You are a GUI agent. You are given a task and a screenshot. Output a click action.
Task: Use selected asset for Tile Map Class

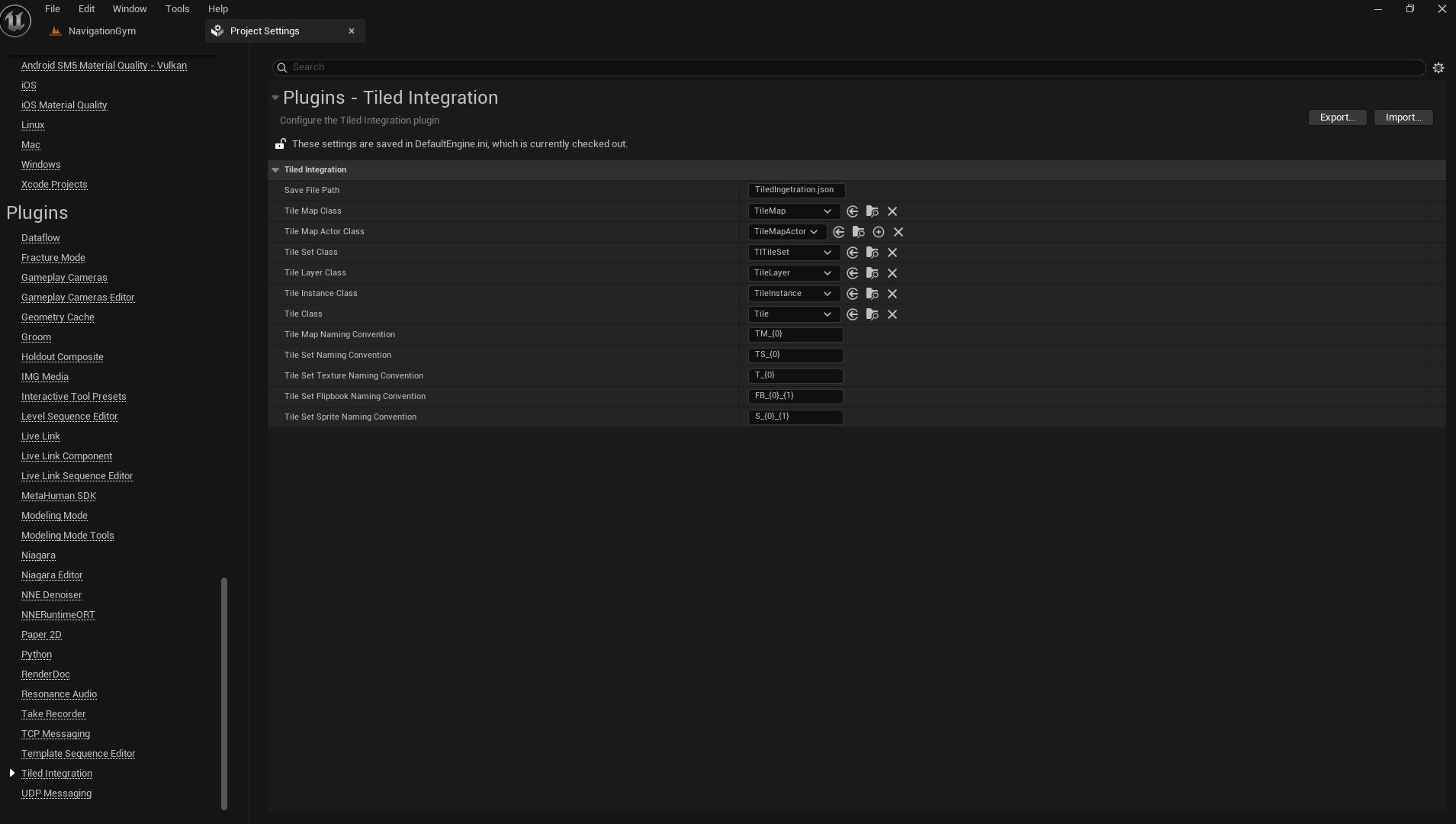click(853, 211)
